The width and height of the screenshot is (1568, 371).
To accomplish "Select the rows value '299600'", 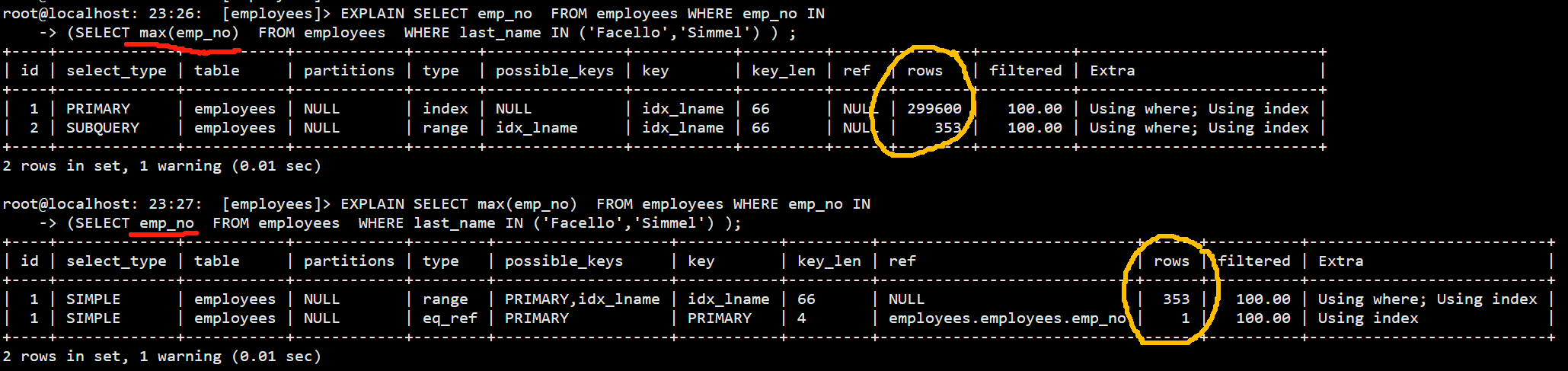I will 934,109.
